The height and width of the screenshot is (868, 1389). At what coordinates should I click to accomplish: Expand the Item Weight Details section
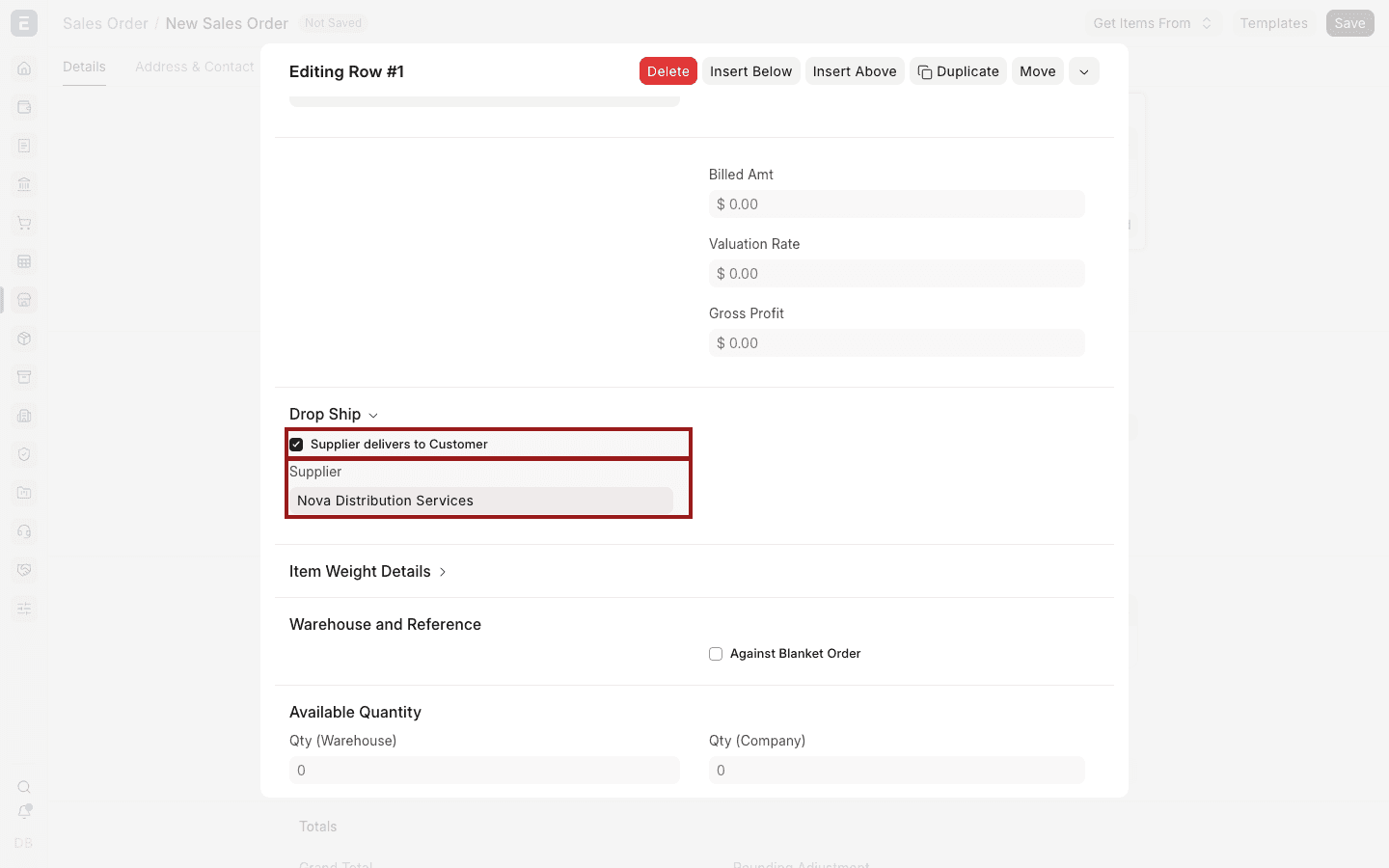coord(368,572)
